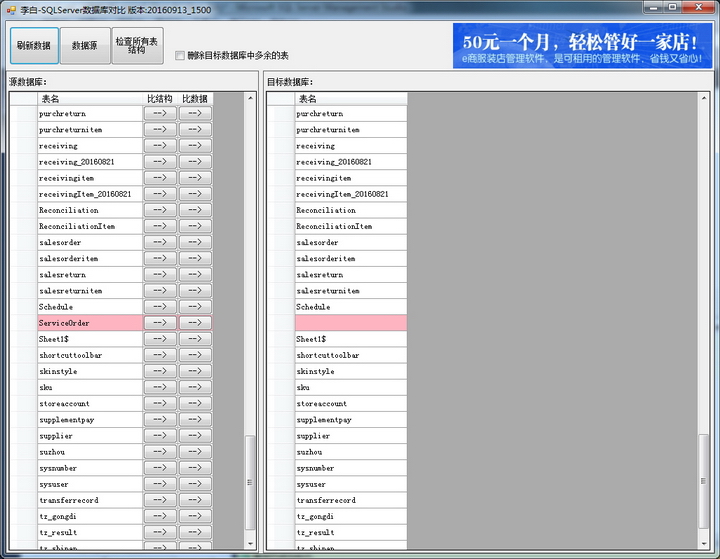This screenshot has width=720, height=559.
Task: Compare data for tz_gongdi table
Action: coord(195,516)
